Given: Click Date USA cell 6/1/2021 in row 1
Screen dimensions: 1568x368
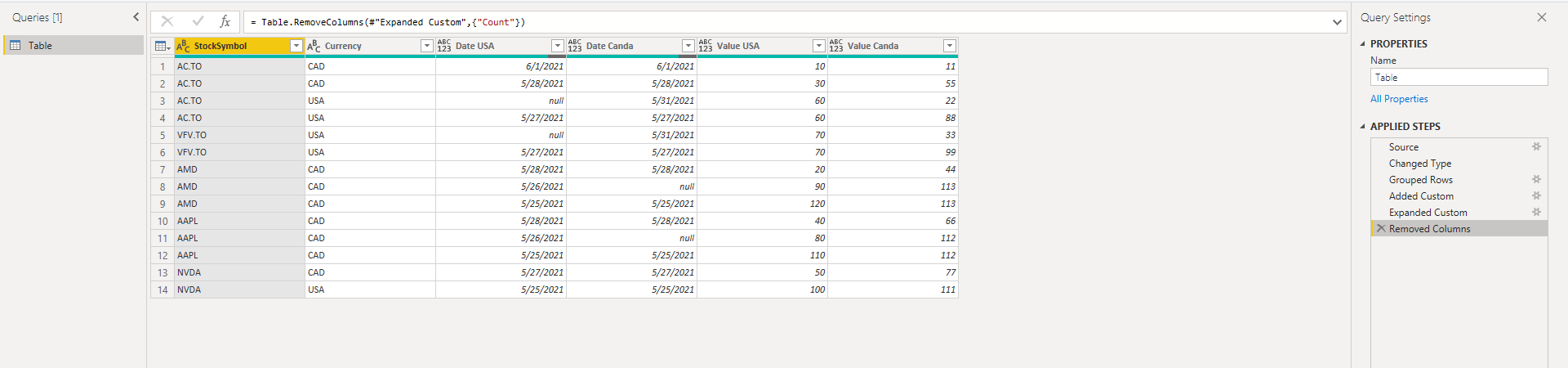Looking at the screenshot, I should [501, 66].
